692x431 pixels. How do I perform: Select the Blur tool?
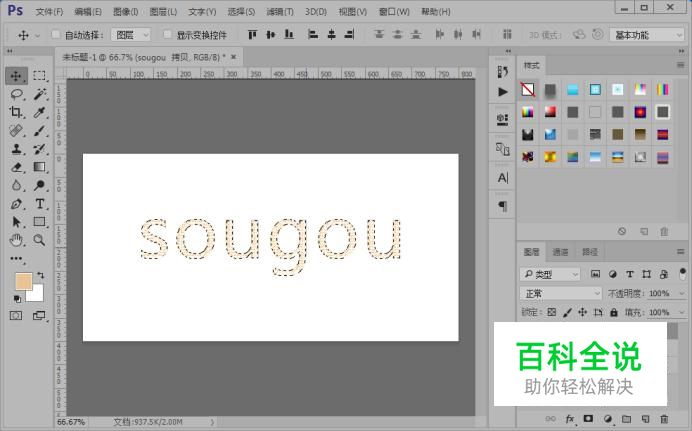16,185
